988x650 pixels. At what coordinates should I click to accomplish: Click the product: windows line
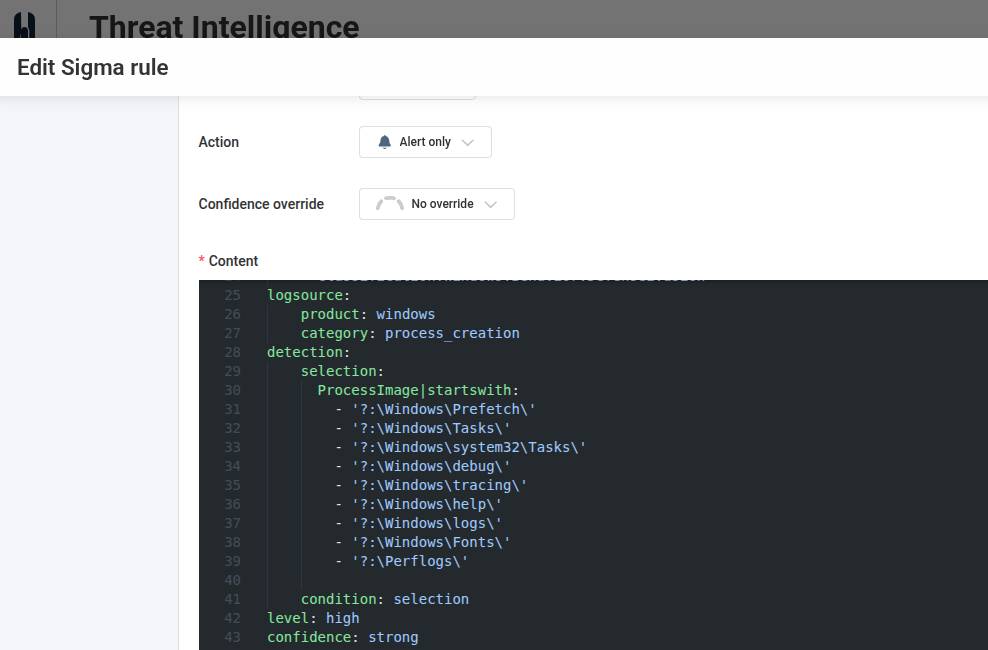(x=368, y=314)
